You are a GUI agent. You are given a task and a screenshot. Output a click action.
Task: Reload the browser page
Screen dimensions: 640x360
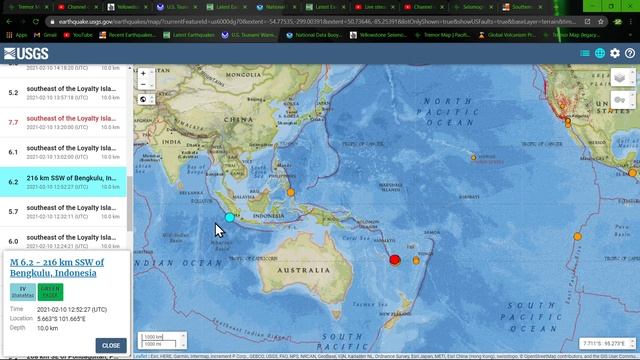(x=36, y=22)
